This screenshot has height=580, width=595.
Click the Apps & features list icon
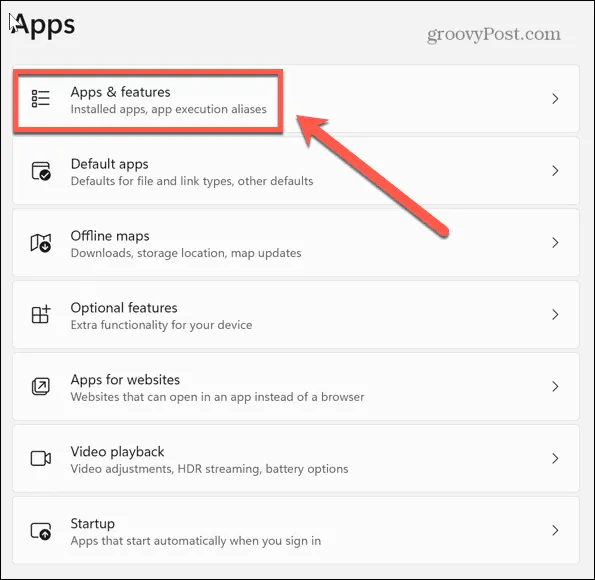tap(41, 99)
